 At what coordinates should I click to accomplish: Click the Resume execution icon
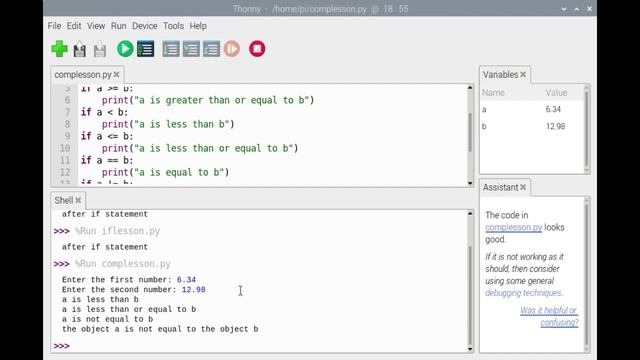pos(232,49)
